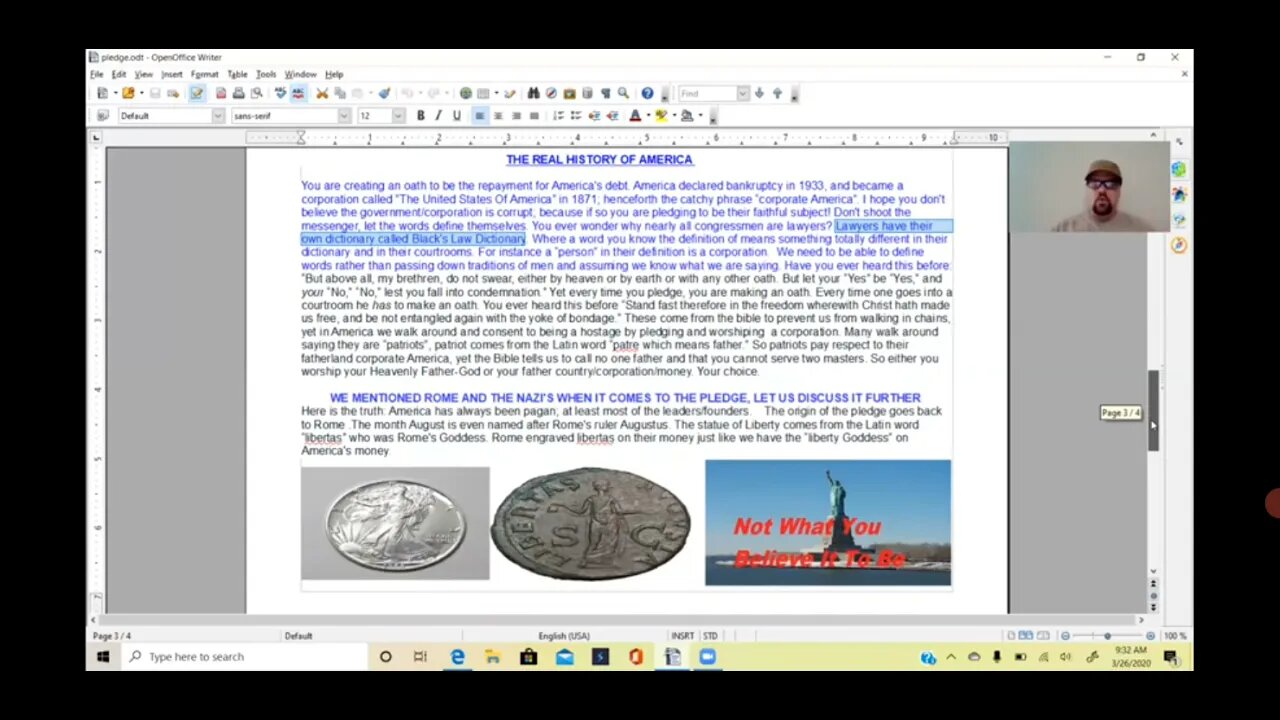Click the Increase Indent icon
The image size is (1280, 720).
(612, 116)
